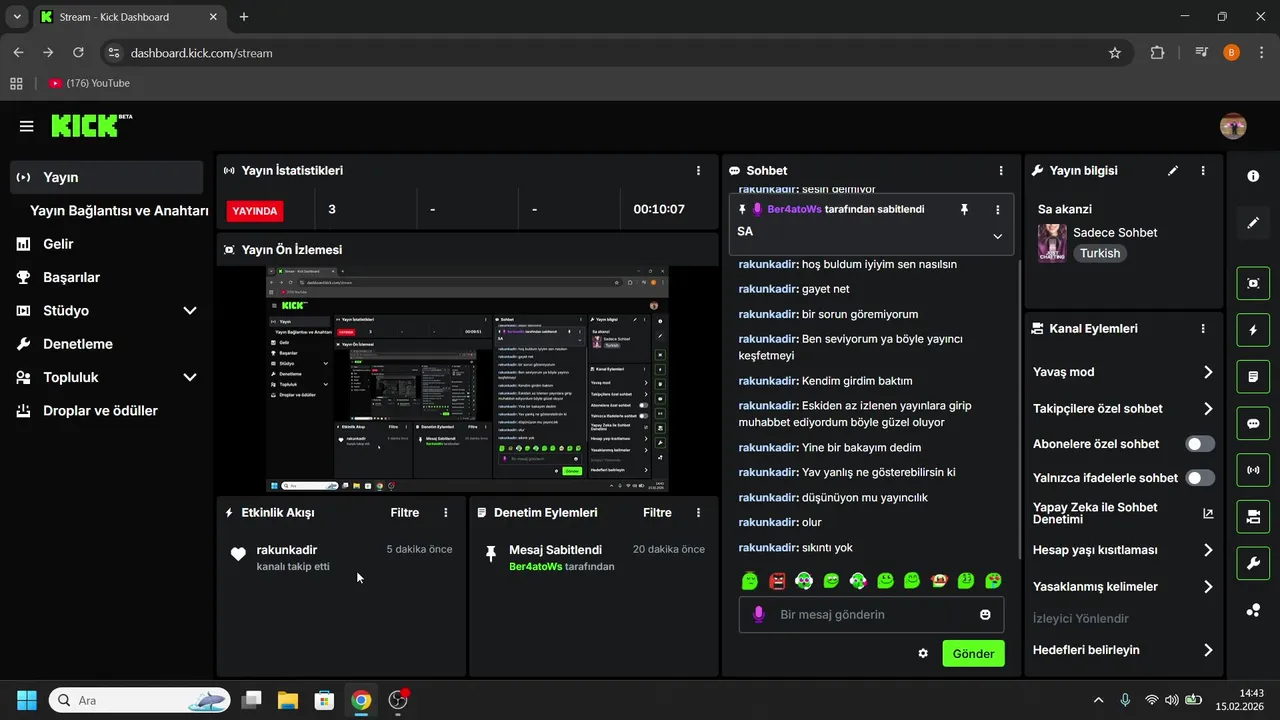Unpin message using the pin icon
This screenshot has width=1280, height=720.
[x=964, y=209]
